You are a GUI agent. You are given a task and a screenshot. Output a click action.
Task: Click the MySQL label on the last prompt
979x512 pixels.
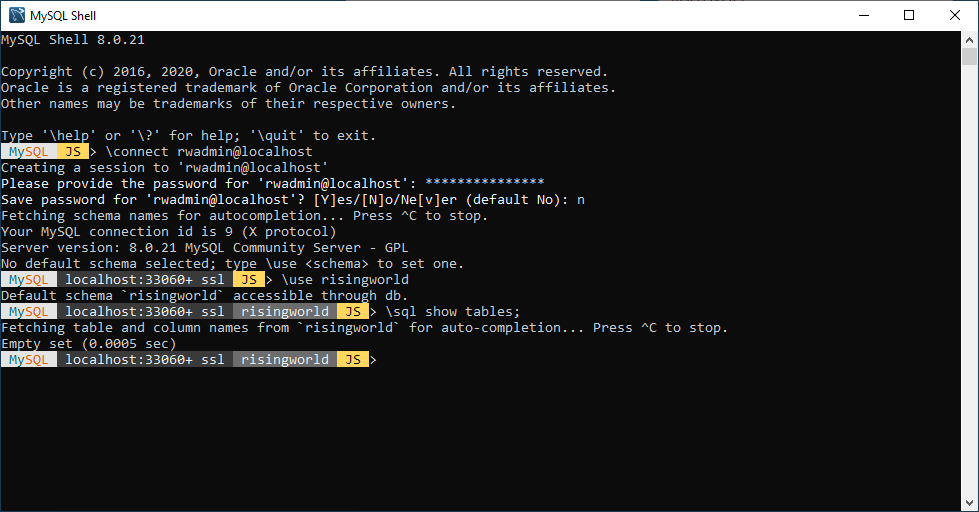tap(28, 360)
